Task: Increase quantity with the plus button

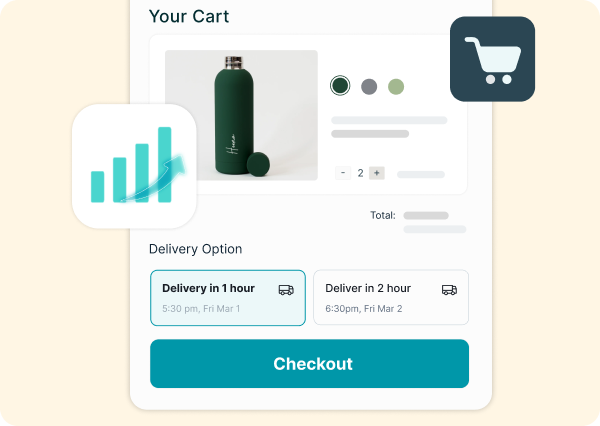Action: click(x=377, y=173)
